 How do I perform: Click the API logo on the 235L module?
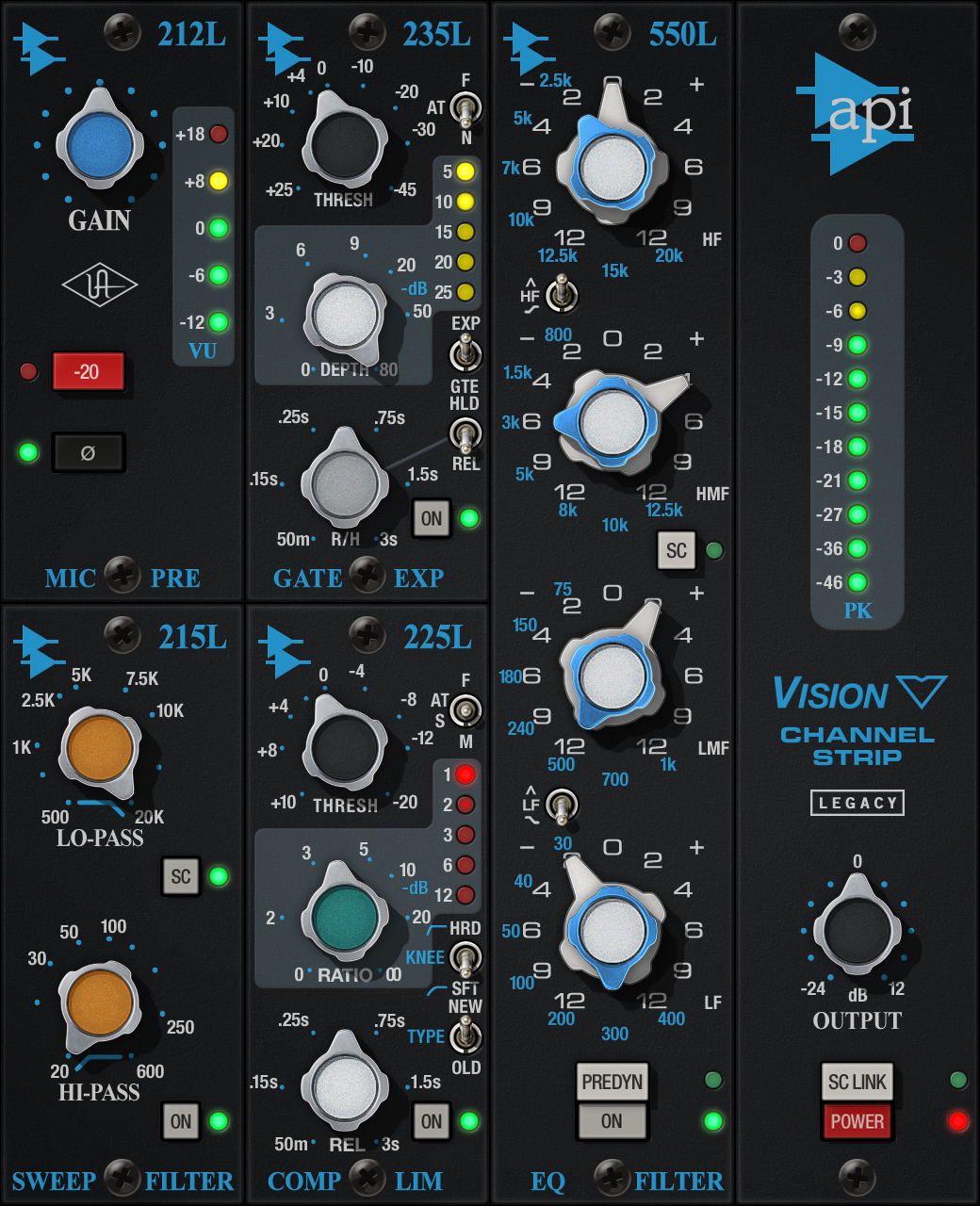click(285, 48)
